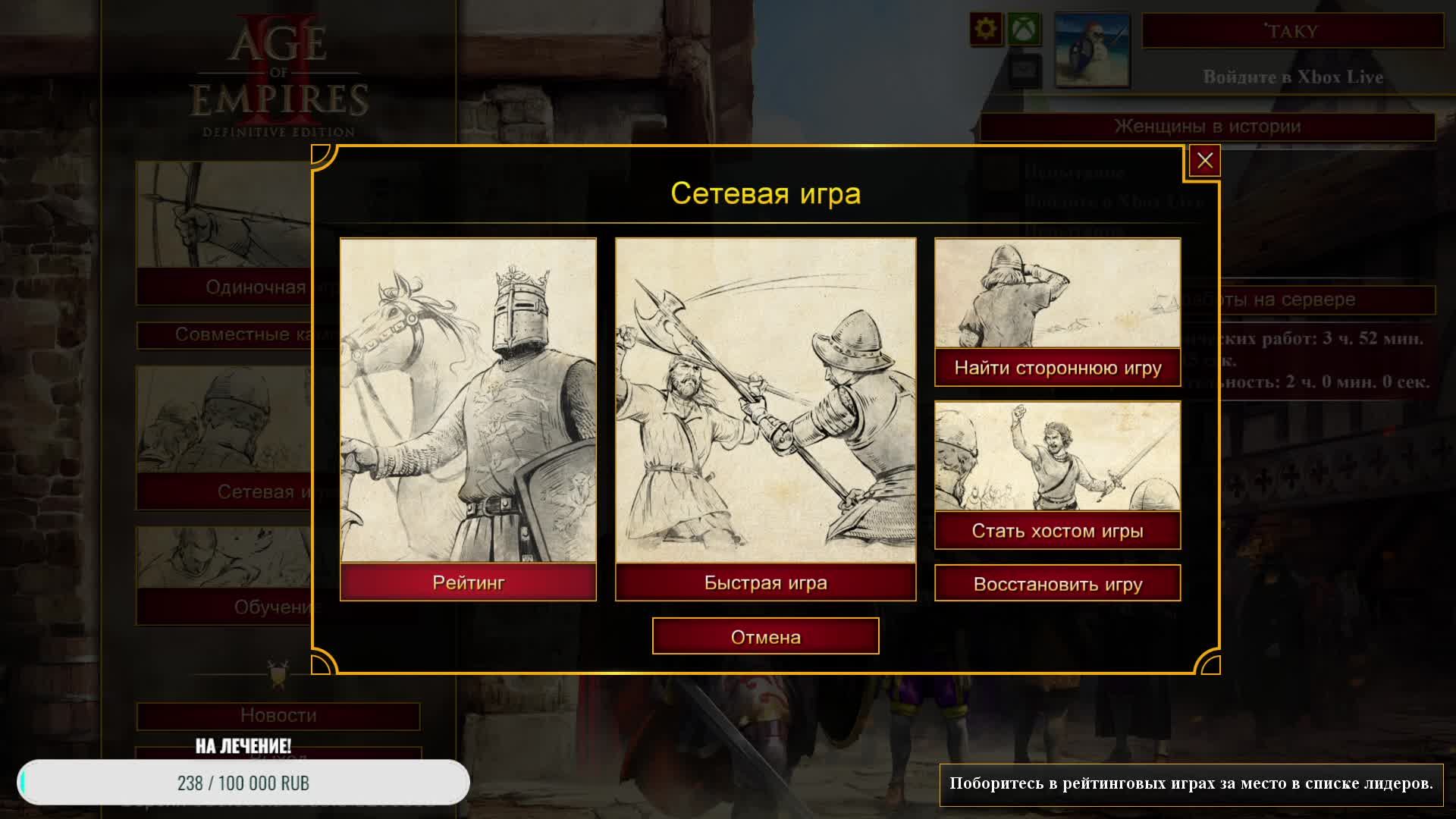
Task: Choose the scout lookout illustration
Action: point(1057,293)
